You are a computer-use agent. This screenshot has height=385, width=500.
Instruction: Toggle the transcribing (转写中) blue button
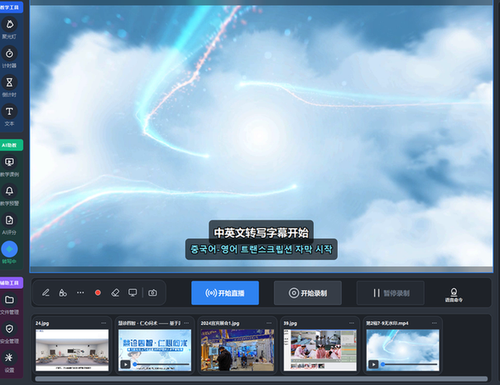(9, 249)
